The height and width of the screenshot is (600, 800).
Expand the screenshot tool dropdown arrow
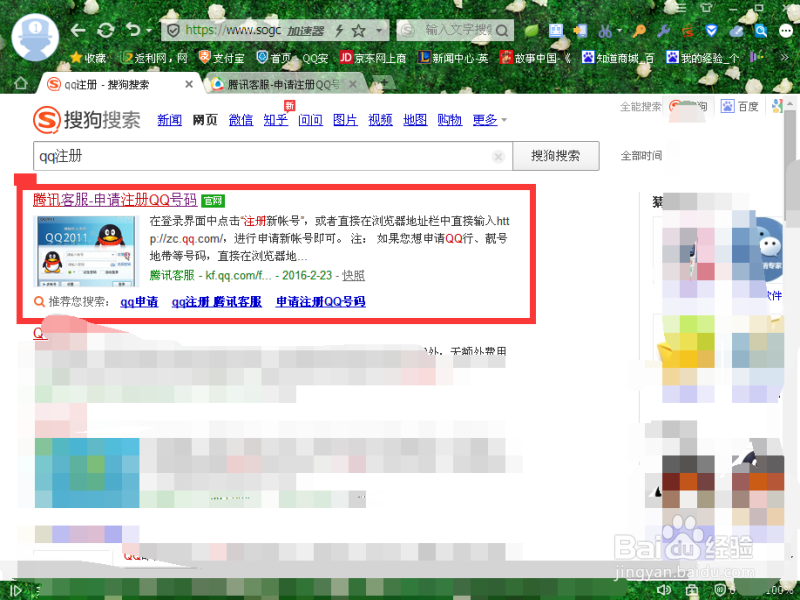point(619,31)
